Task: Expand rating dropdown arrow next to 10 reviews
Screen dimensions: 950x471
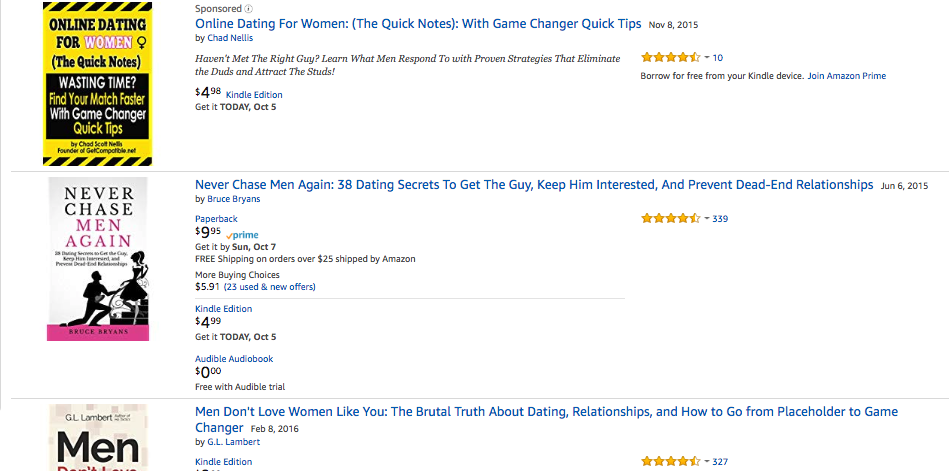Action: coord(706,58)
